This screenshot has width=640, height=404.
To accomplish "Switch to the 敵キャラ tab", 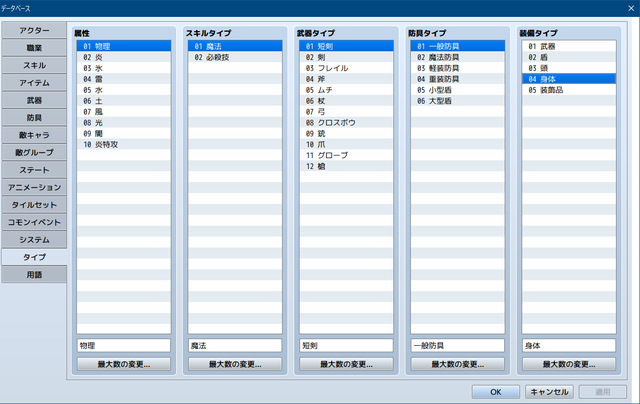I will coord(34,135).
